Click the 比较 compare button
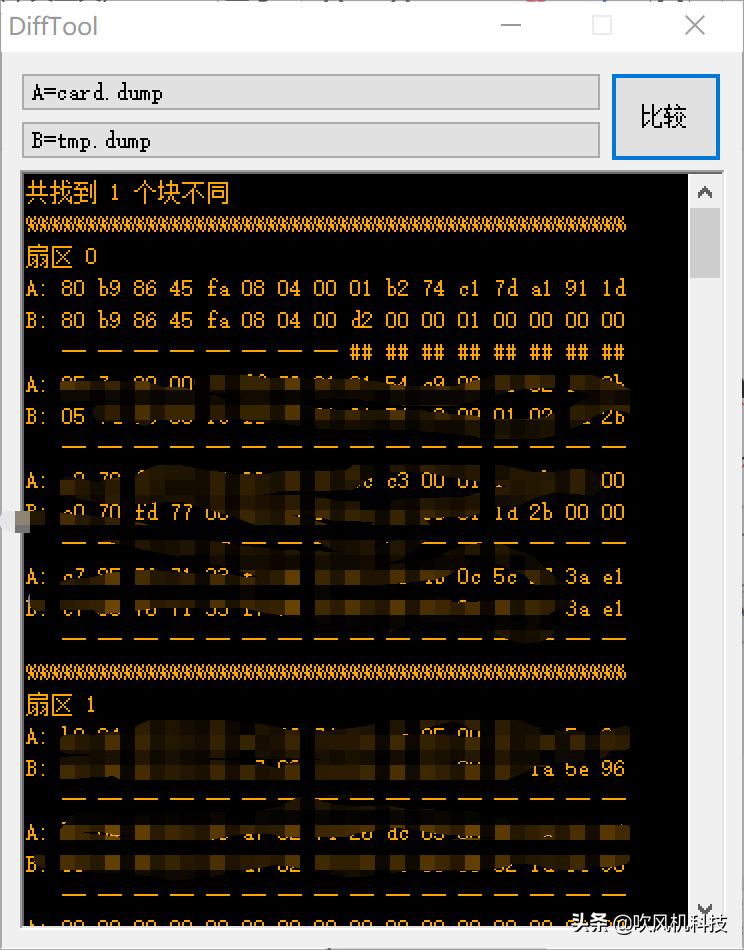The image size is (744, 950). (665, 117)
